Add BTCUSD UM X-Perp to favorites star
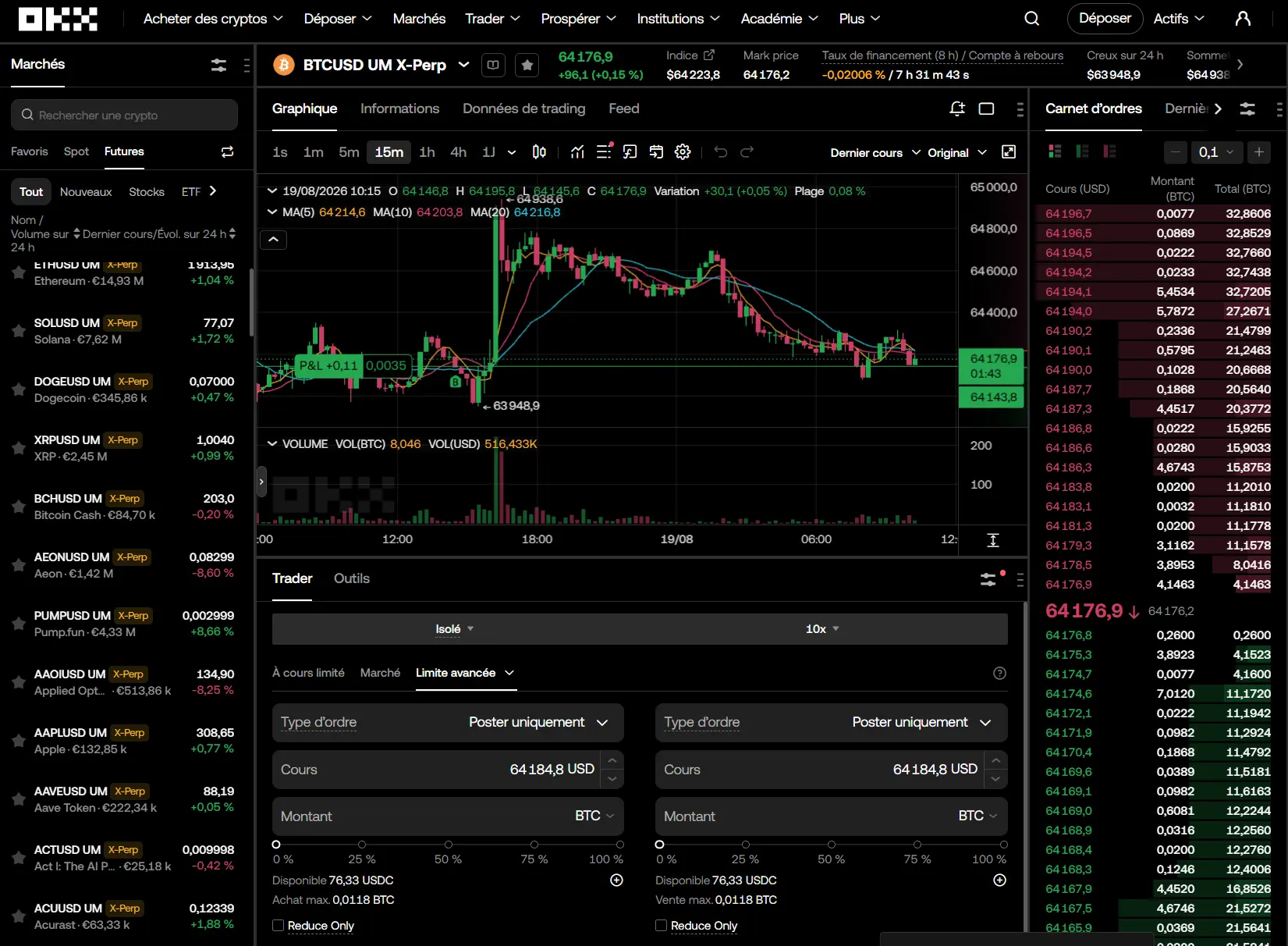The width and height of the screenshot is (1288, 946). click(527, 65)
